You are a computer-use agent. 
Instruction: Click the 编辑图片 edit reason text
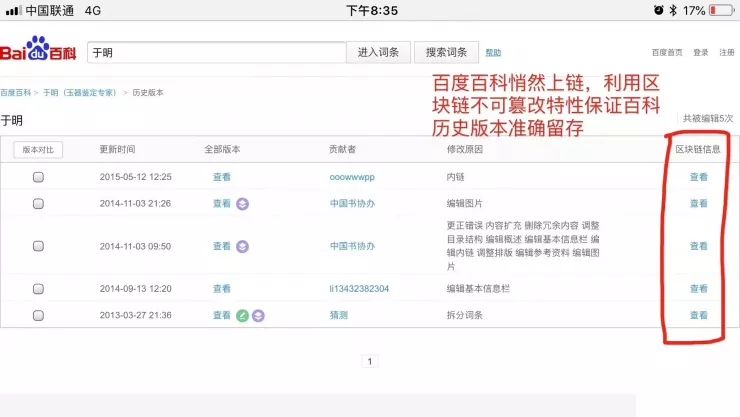click(465, 204)
